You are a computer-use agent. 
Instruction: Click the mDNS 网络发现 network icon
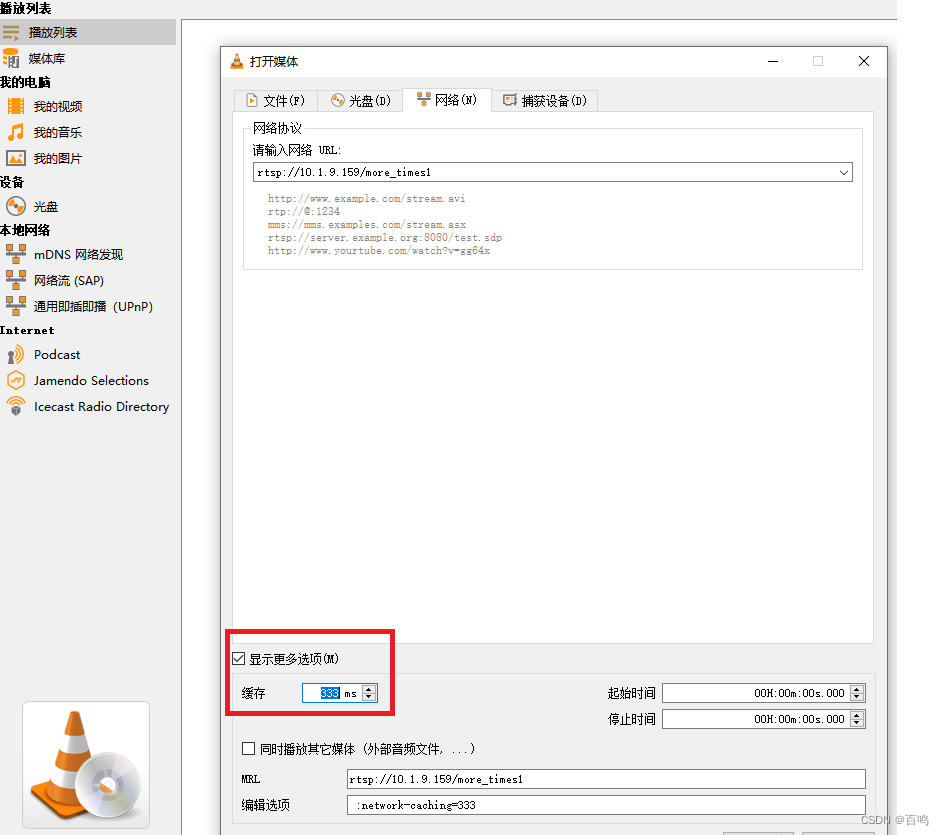16,254
